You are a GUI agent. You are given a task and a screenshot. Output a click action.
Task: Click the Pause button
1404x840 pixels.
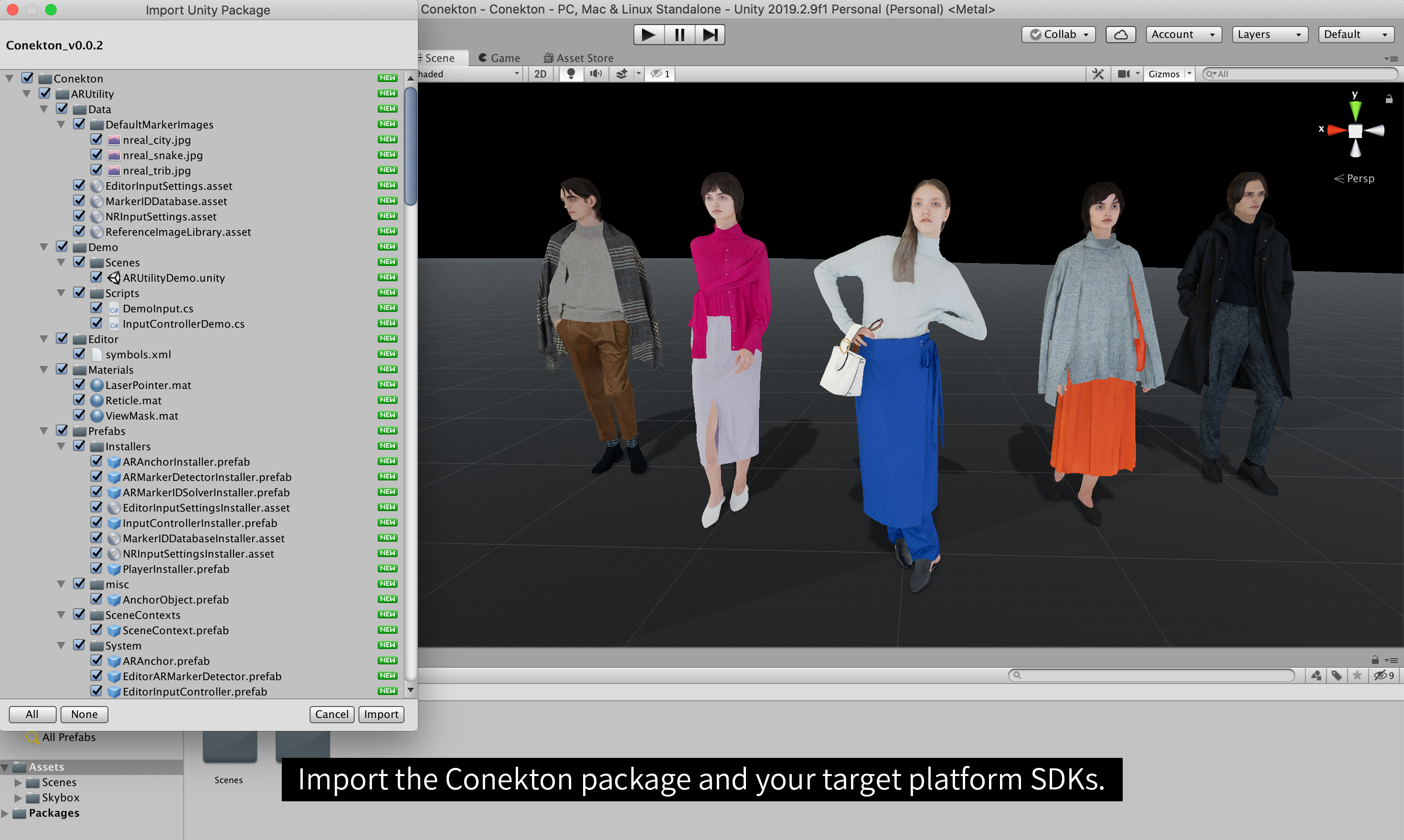679,34
